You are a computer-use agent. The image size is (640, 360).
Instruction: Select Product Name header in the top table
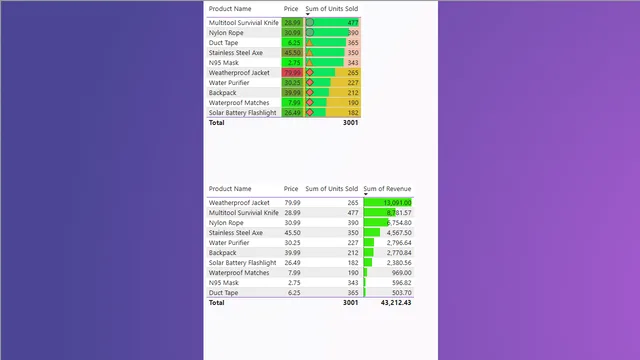(x=230, y=9)
